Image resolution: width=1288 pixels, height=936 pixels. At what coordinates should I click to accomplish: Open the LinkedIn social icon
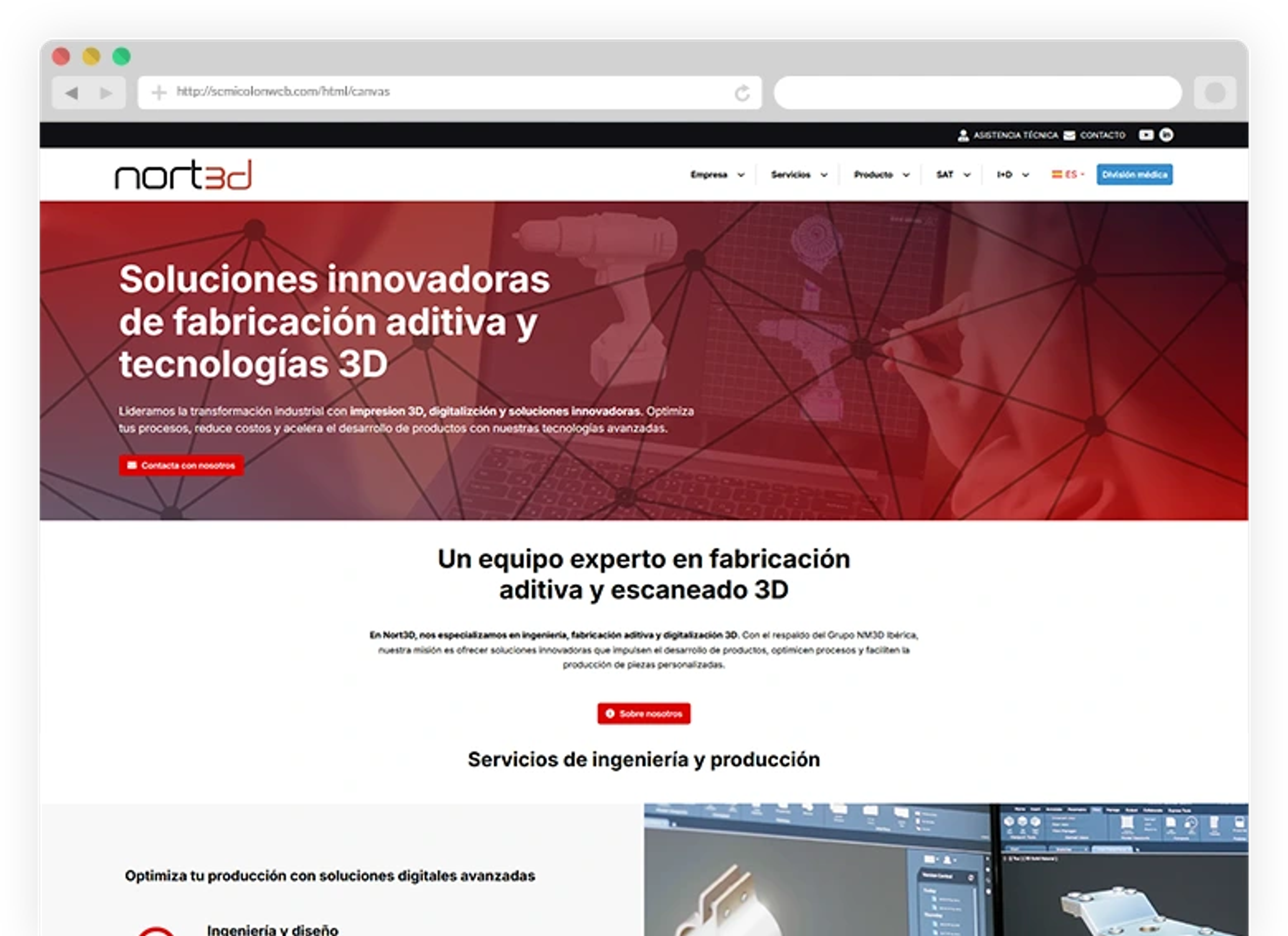1166,134
